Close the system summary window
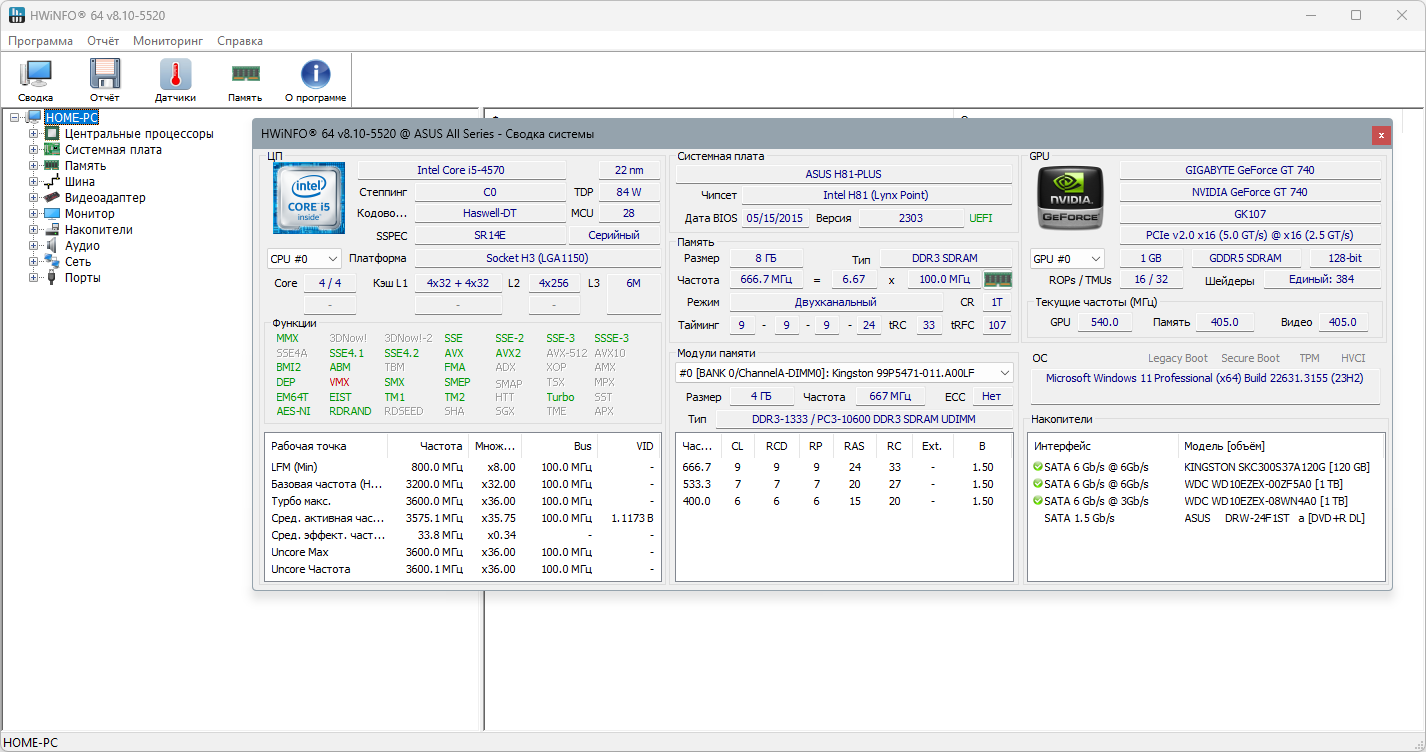This screenshot has height=752, width=1426. [x=1381, y=134]
